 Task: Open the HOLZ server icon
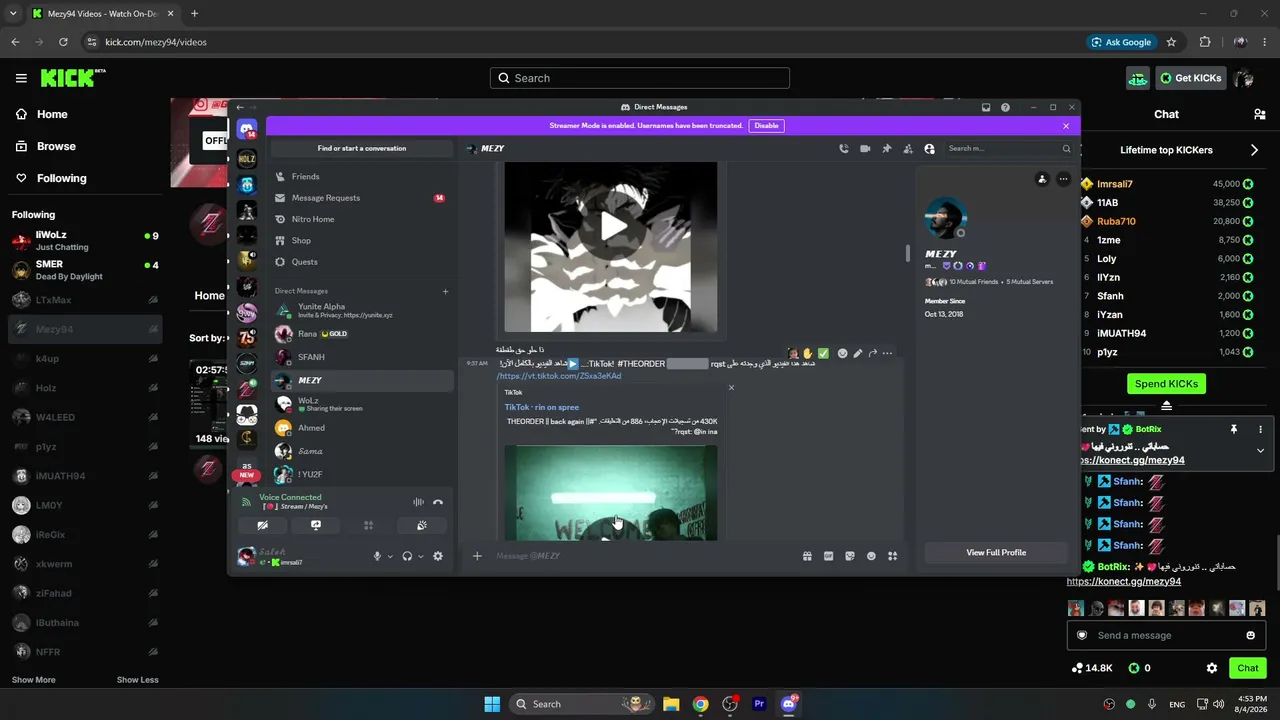pos(247,159)
